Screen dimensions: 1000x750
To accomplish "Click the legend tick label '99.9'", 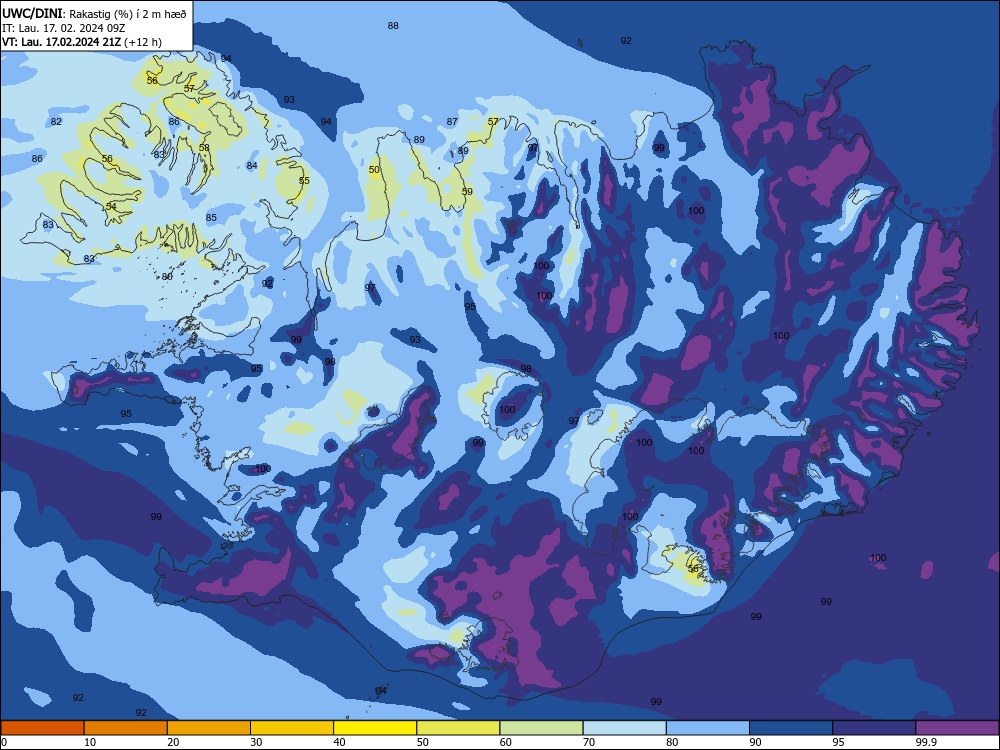I will pos(926,742).
